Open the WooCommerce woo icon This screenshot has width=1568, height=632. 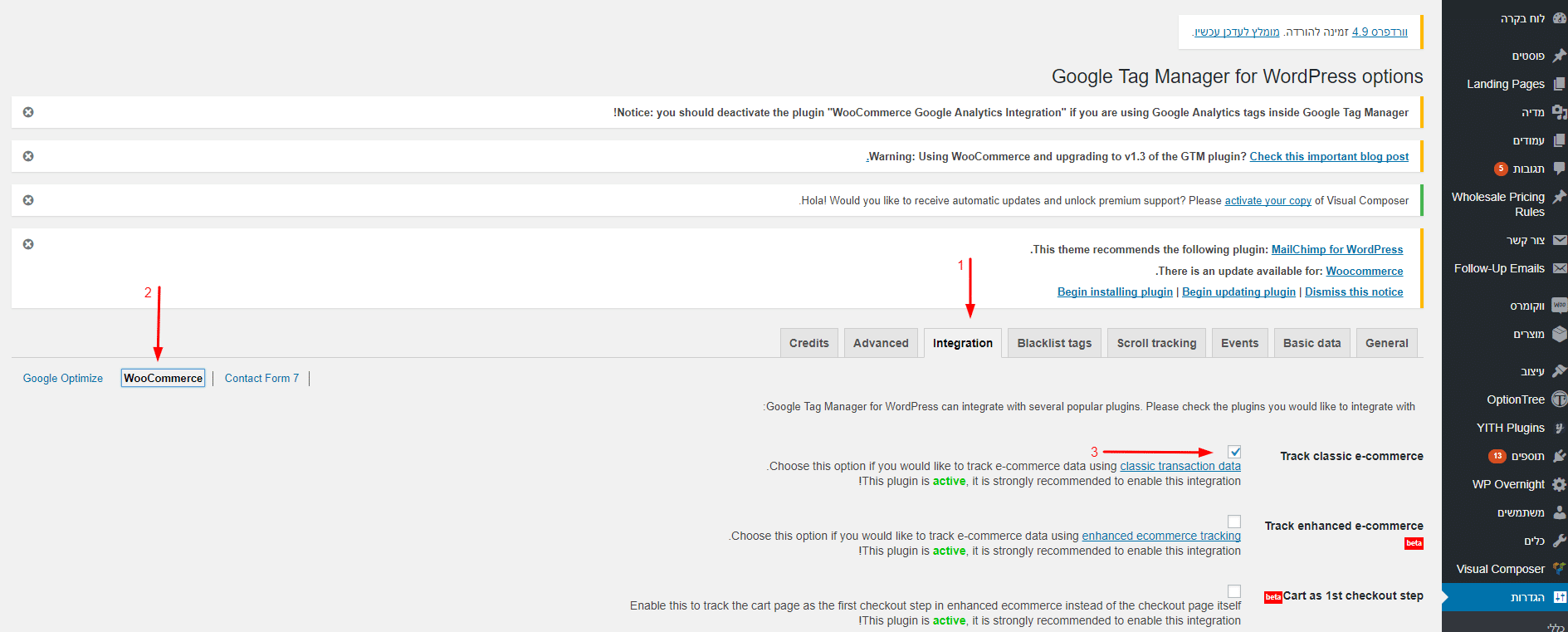1559,306
